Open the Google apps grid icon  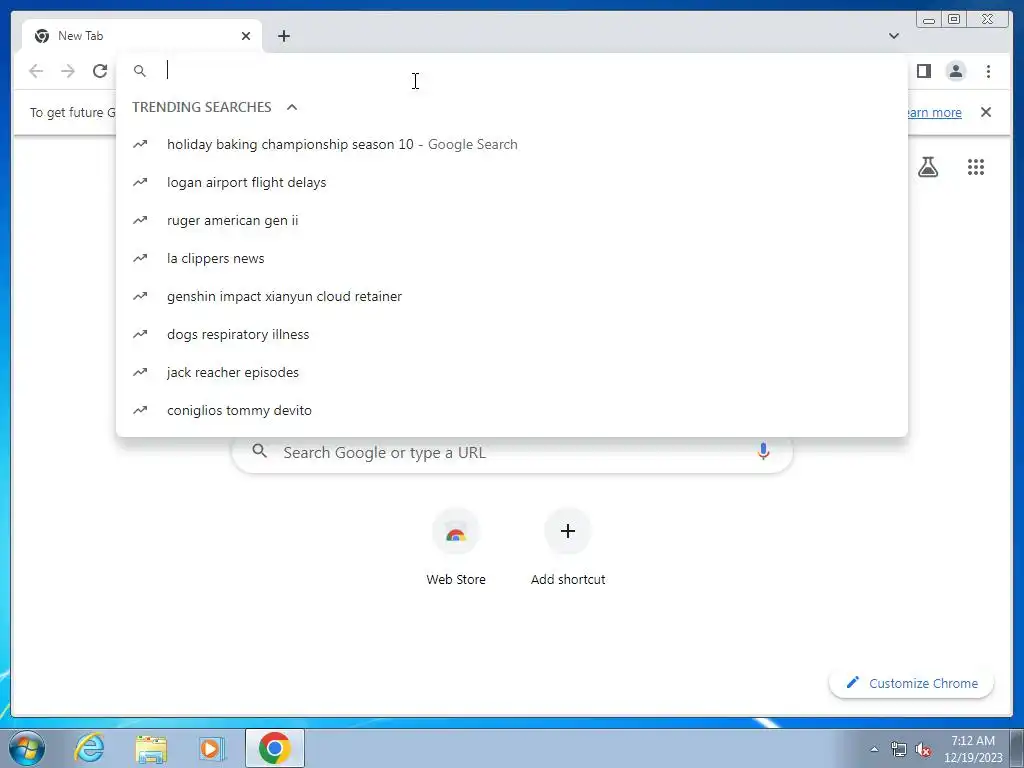(976, 167)
